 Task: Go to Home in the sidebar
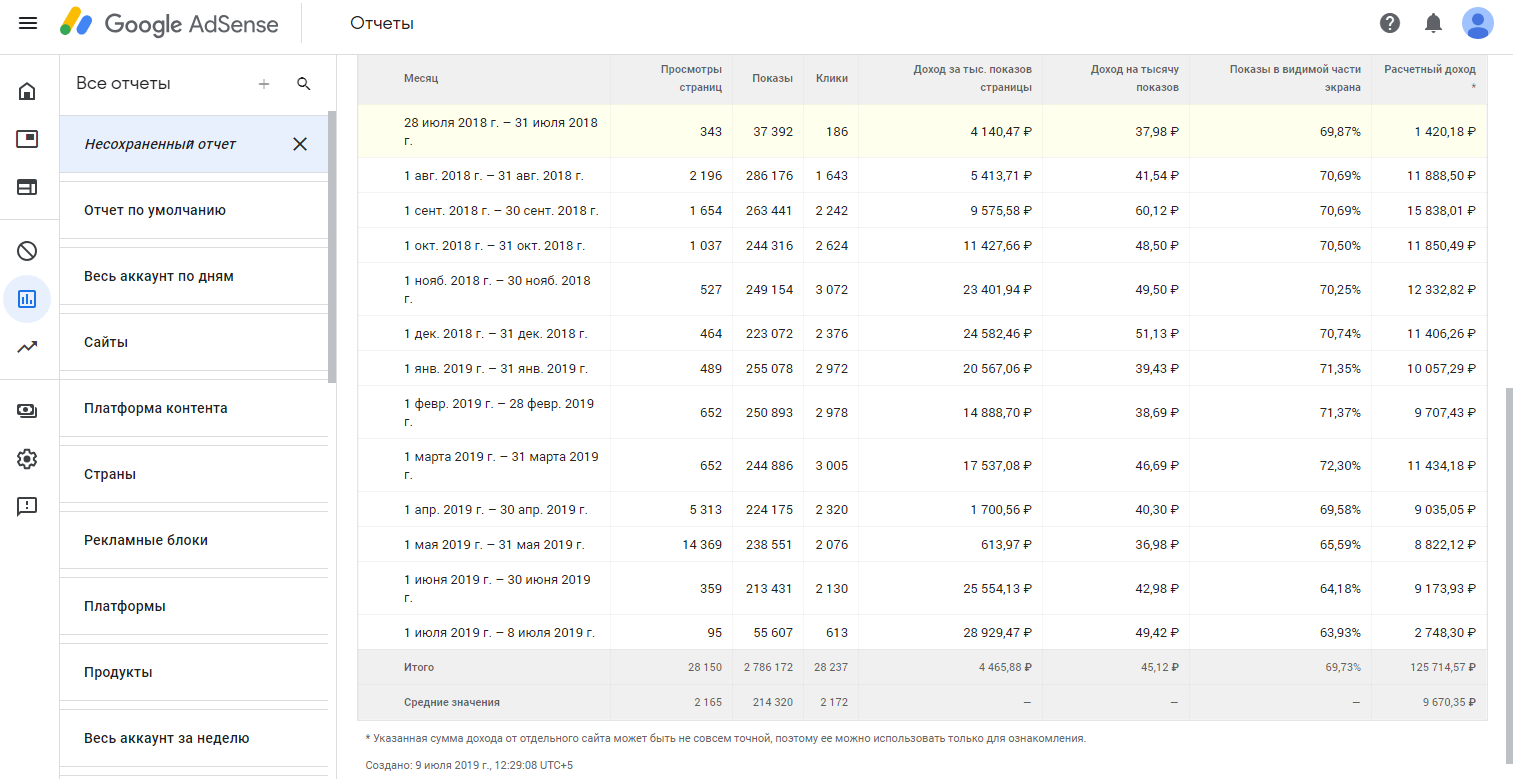(x=27, y=92)
